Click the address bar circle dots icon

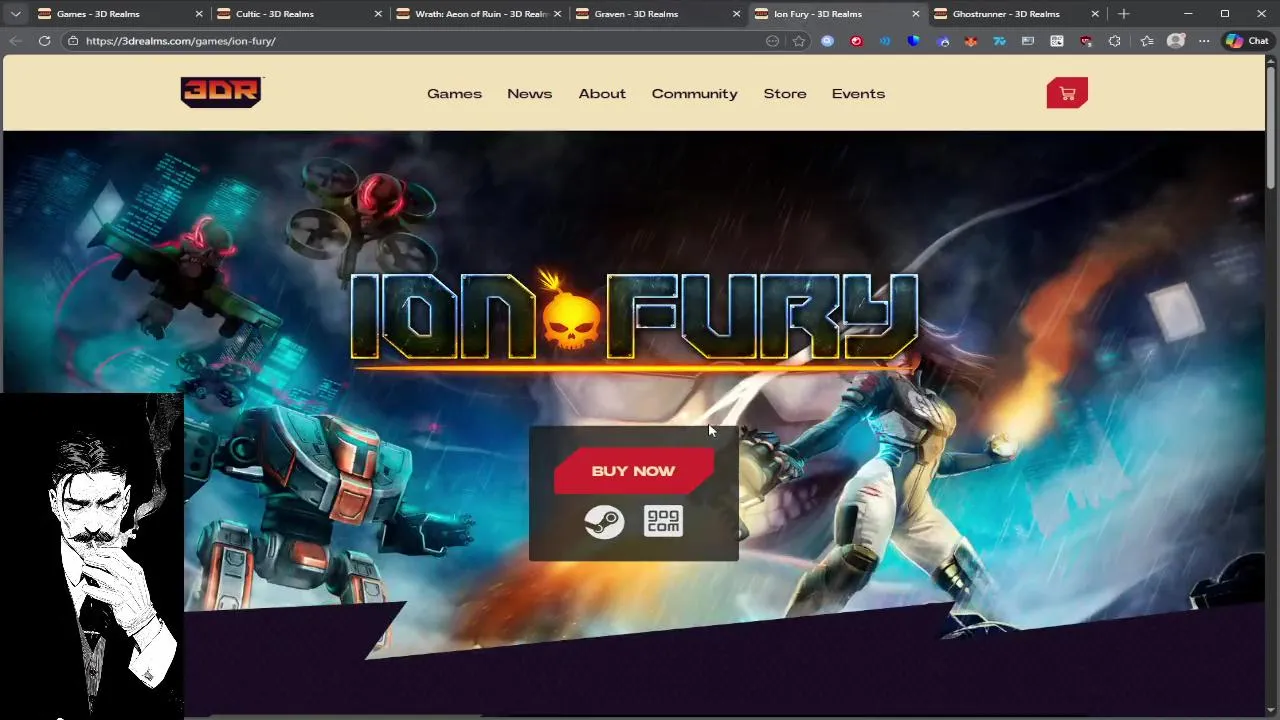[772, 41]
